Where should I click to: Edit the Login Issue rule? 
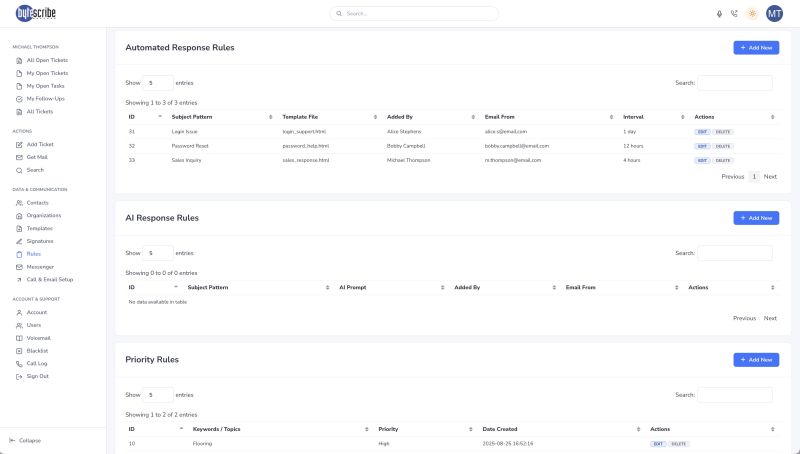[x=702, y=132]
